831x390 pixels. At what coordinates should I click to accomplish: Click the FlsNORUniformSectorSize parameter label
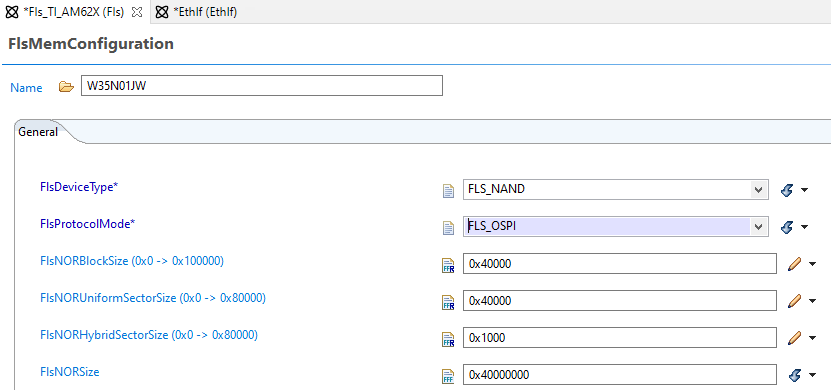pos(153,298)
